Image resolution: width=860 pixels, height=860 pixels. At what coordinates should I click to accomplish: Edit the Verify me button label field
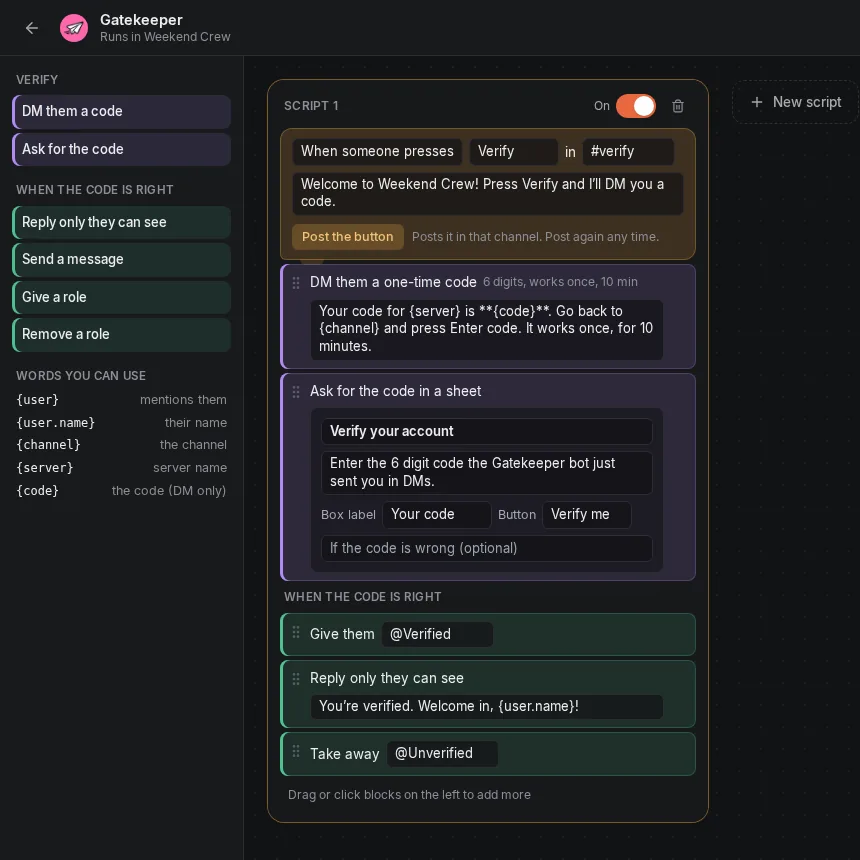[586, 514]
